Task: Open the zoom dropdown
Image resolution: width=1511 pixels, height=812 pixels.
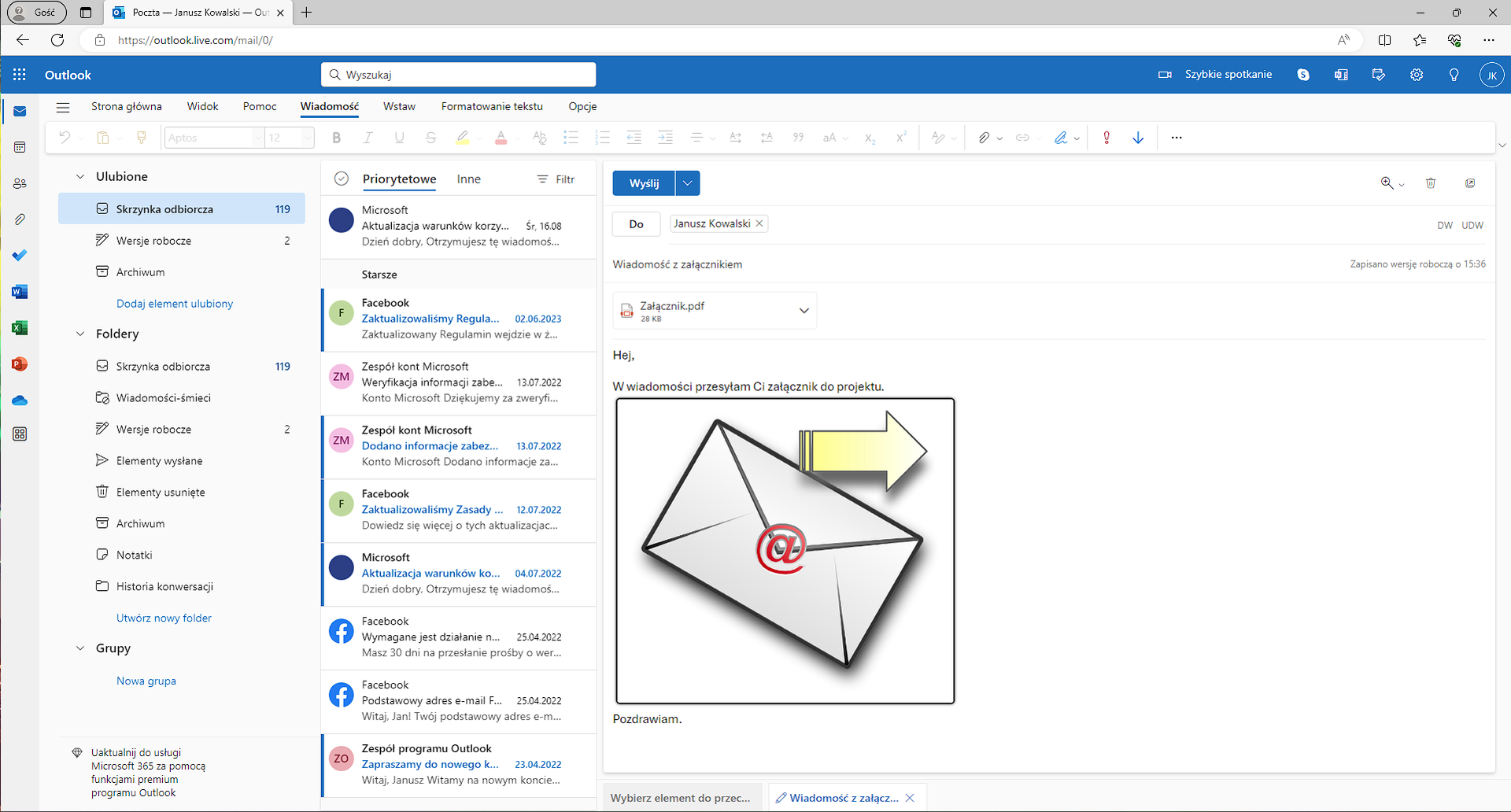Action: pyautogui.click(x=1402, y=185)
